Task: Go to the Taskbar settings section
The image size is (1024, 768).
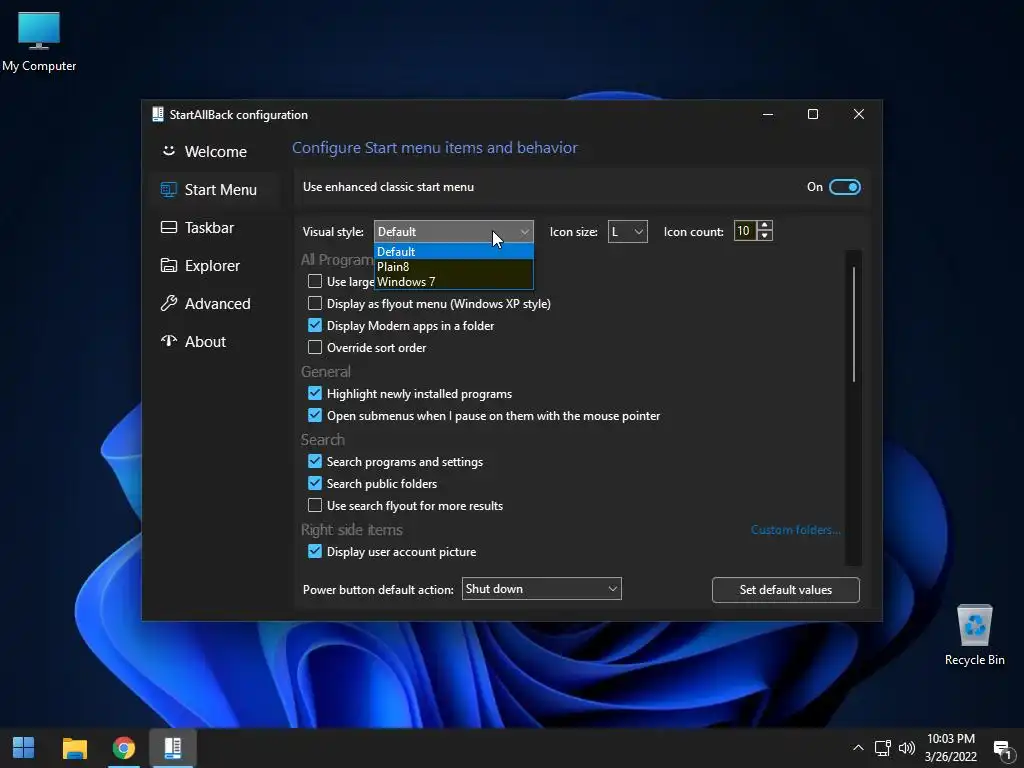Action: coord(216,227)
